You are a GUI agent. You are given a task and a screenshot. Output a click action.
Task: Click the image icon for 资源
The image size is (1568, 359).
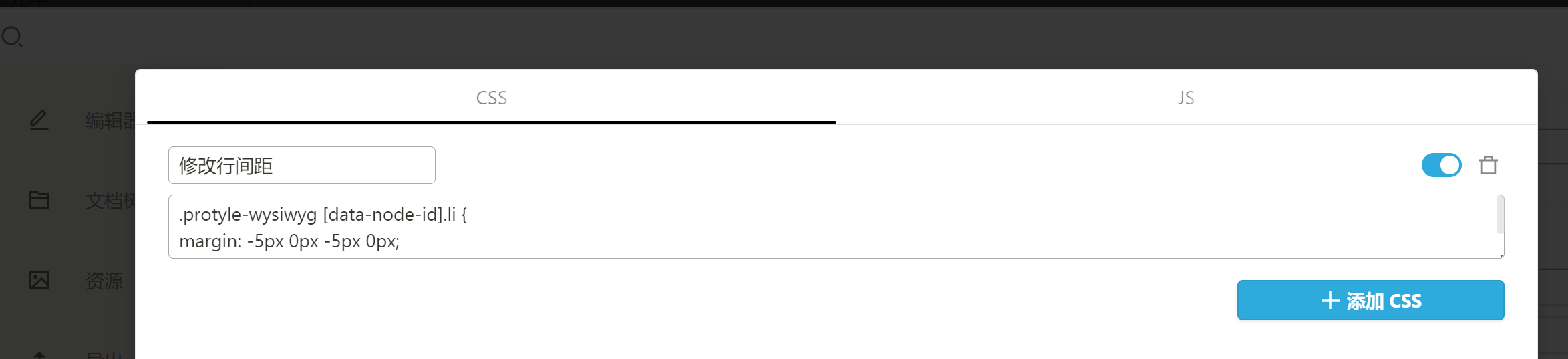(39, 280)
